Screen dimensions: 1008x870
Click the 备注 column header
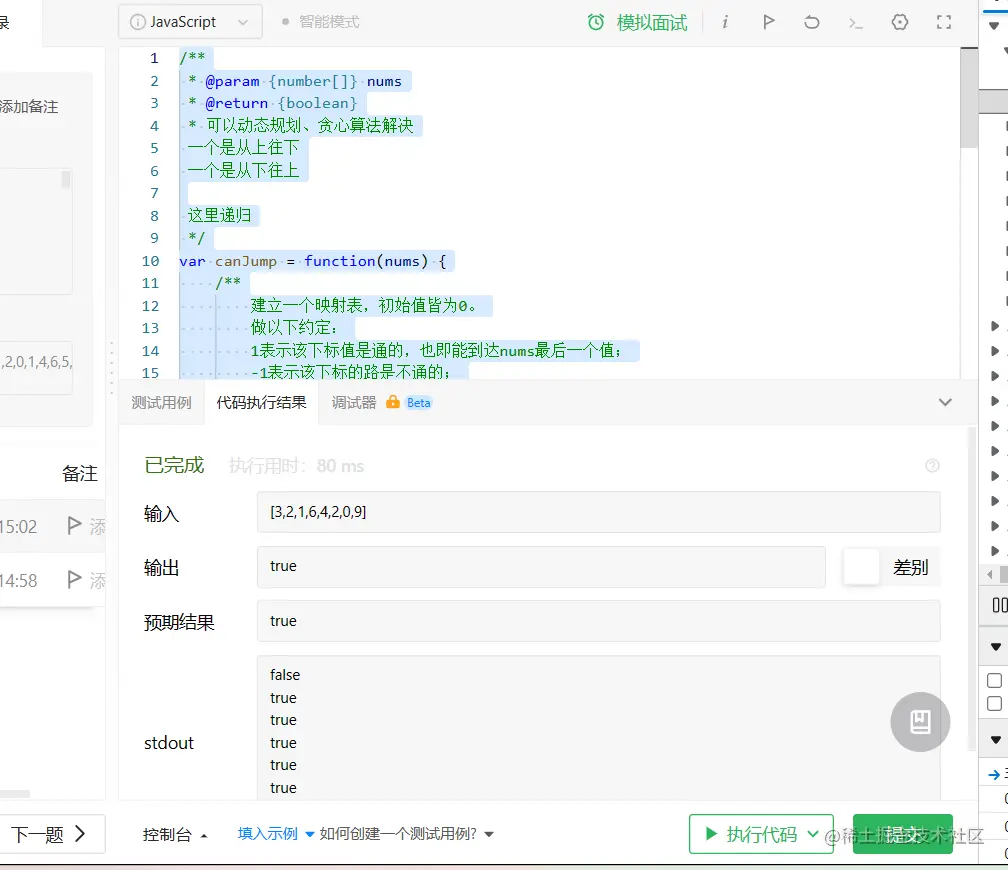coord(80,474)
